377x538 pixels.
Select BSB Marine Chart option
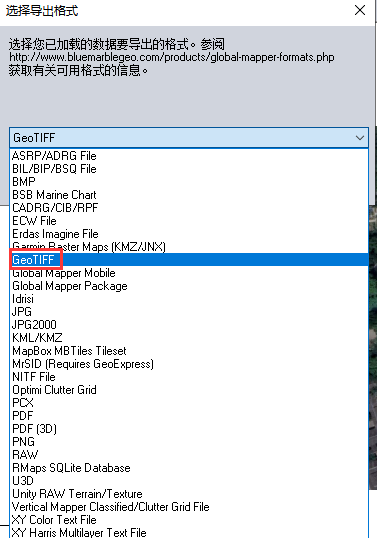pos(189,195)
